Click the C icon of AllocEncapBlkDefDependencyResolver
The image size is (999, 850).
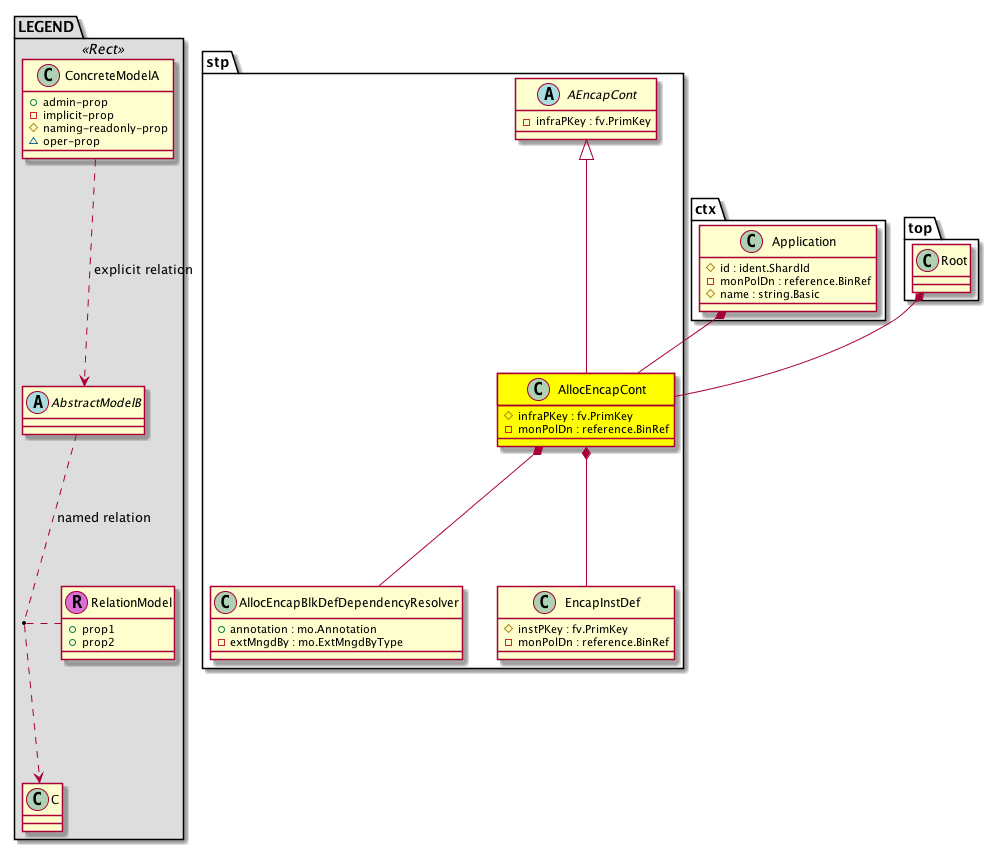pyautogui.click(x=226, y=602)
